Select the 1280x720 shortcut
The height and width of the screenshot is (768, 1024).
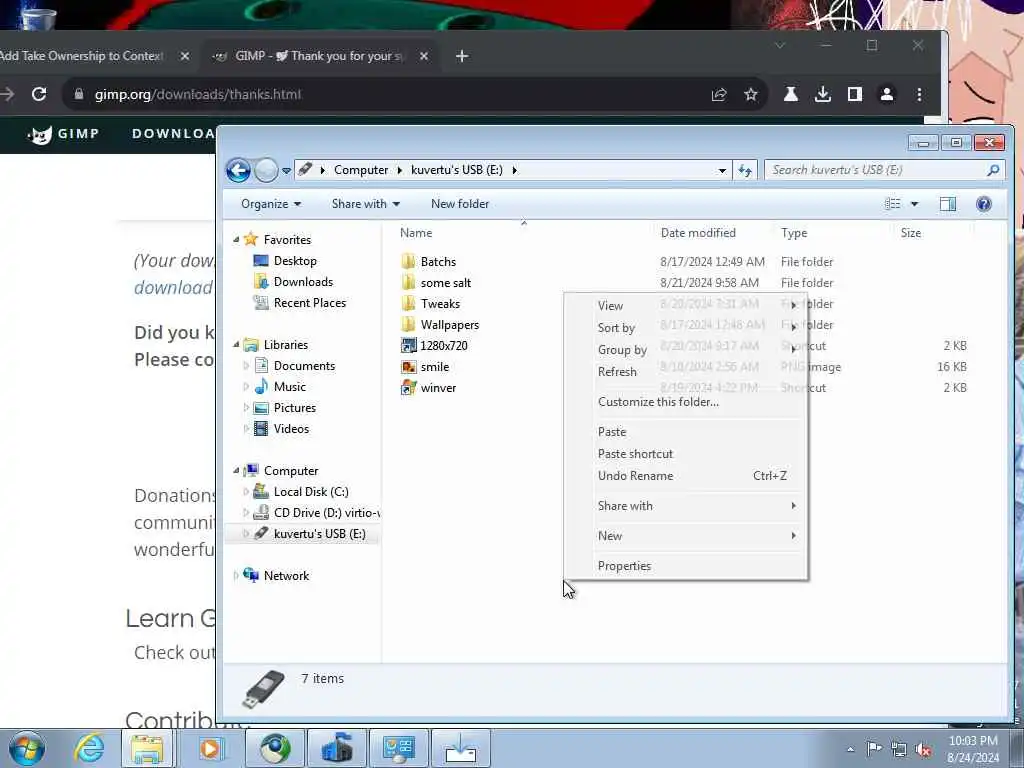pos(443,345)
